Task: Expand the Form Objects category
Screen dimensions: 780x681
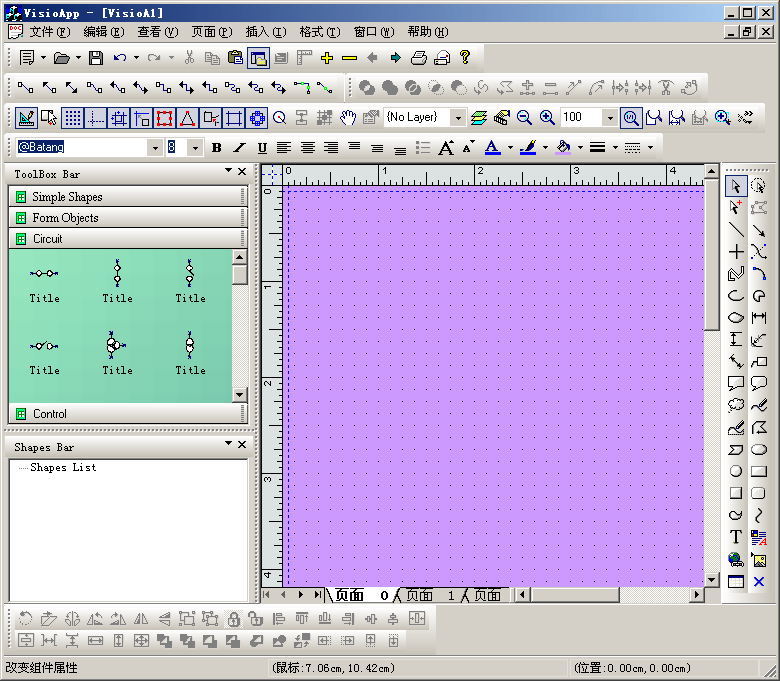Action: coord(65,218)
